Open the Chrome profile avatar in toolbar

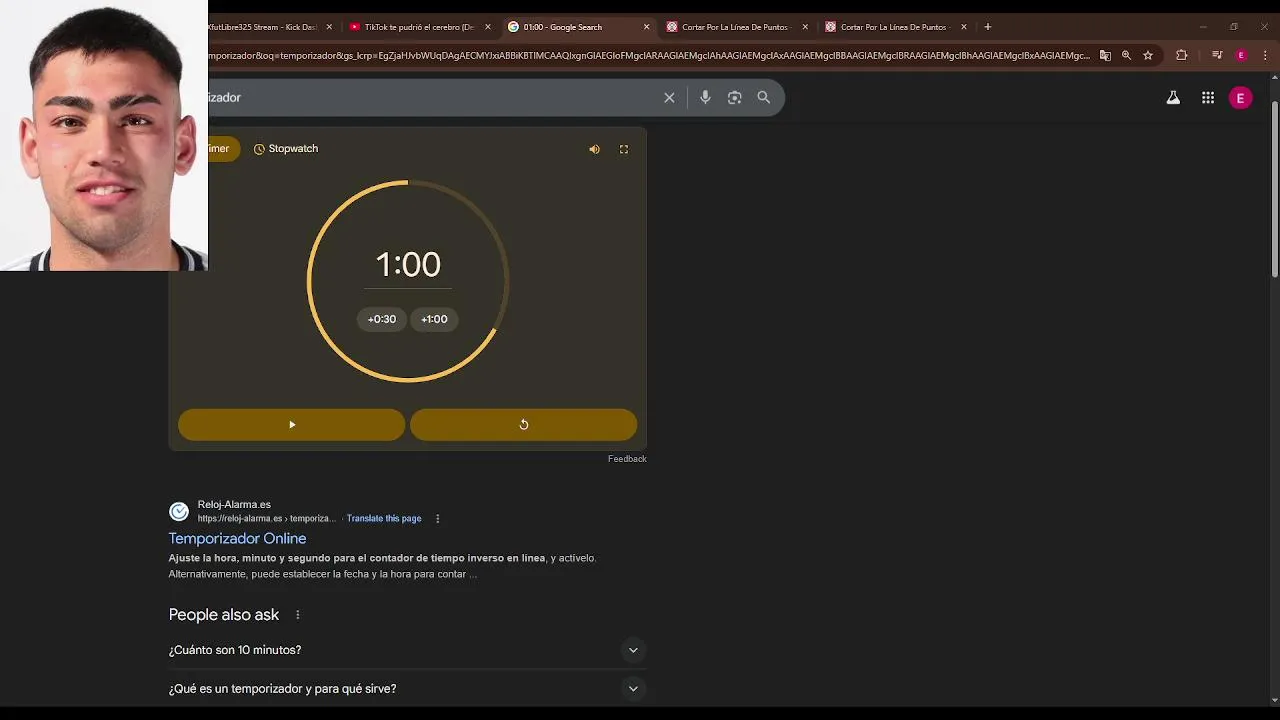click(x=1241, y=56)
